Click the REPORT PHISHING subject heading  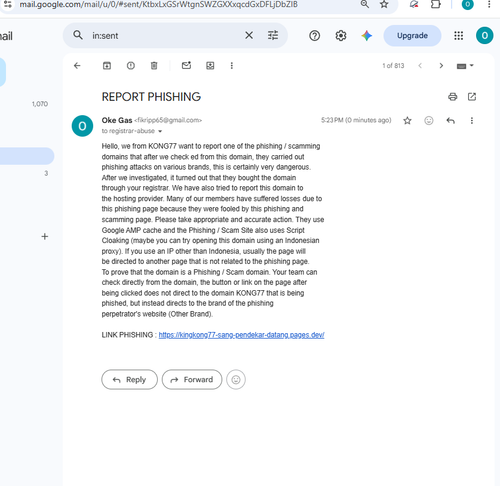click(151, 97)
